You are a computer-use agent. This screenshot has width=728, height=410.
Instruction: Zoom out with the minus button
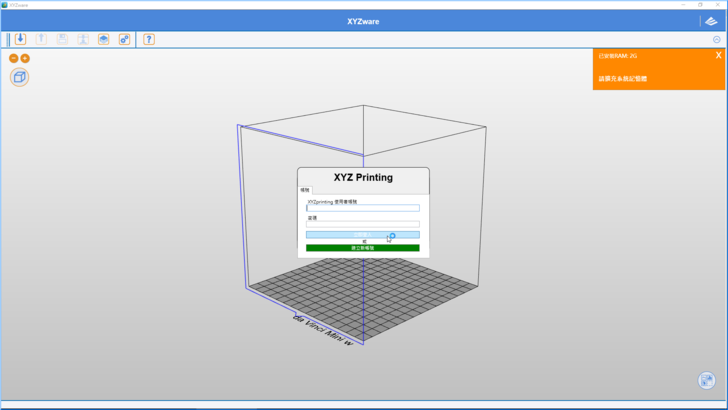[13, 58]
